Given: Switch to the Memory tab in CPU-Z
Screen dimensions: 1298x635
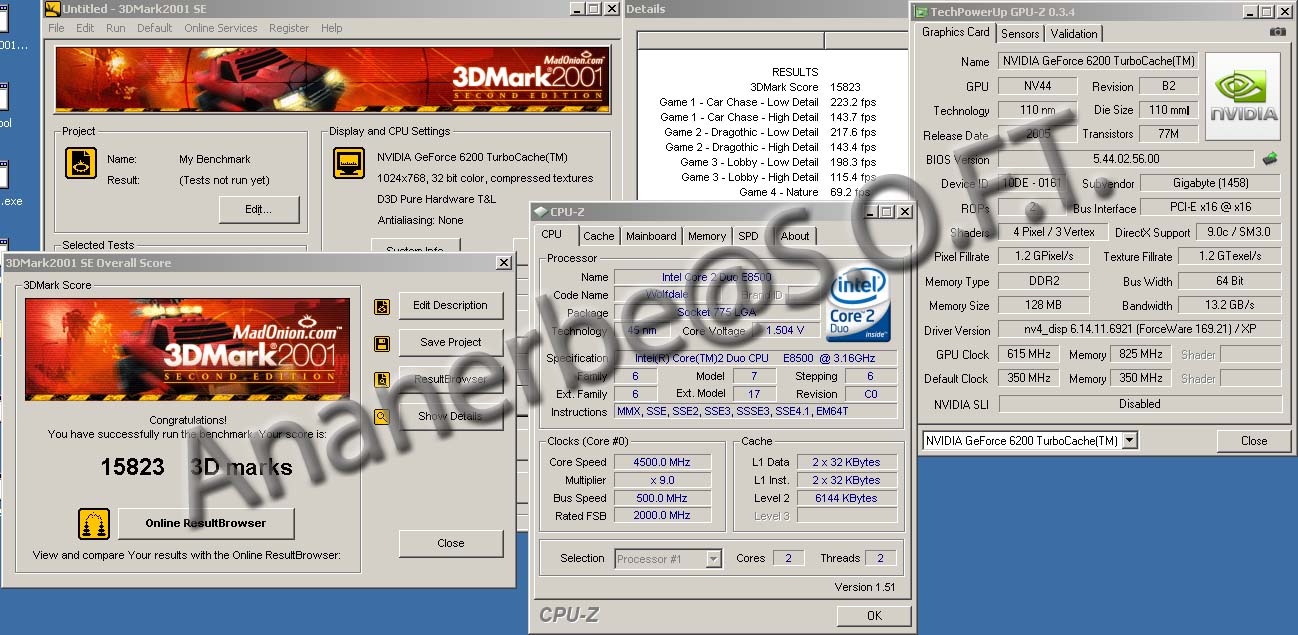Looking at the screenshot, I should pos(707,236).
